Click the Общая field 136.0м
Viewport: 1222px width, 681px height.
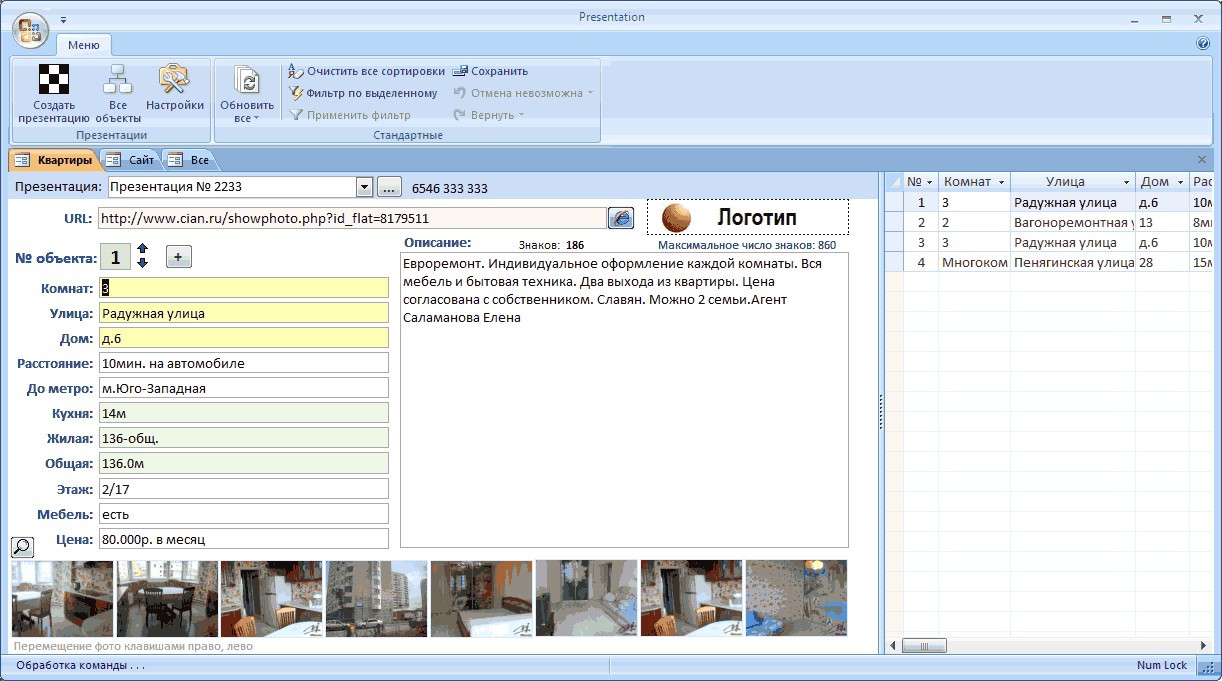click(243, 464)
